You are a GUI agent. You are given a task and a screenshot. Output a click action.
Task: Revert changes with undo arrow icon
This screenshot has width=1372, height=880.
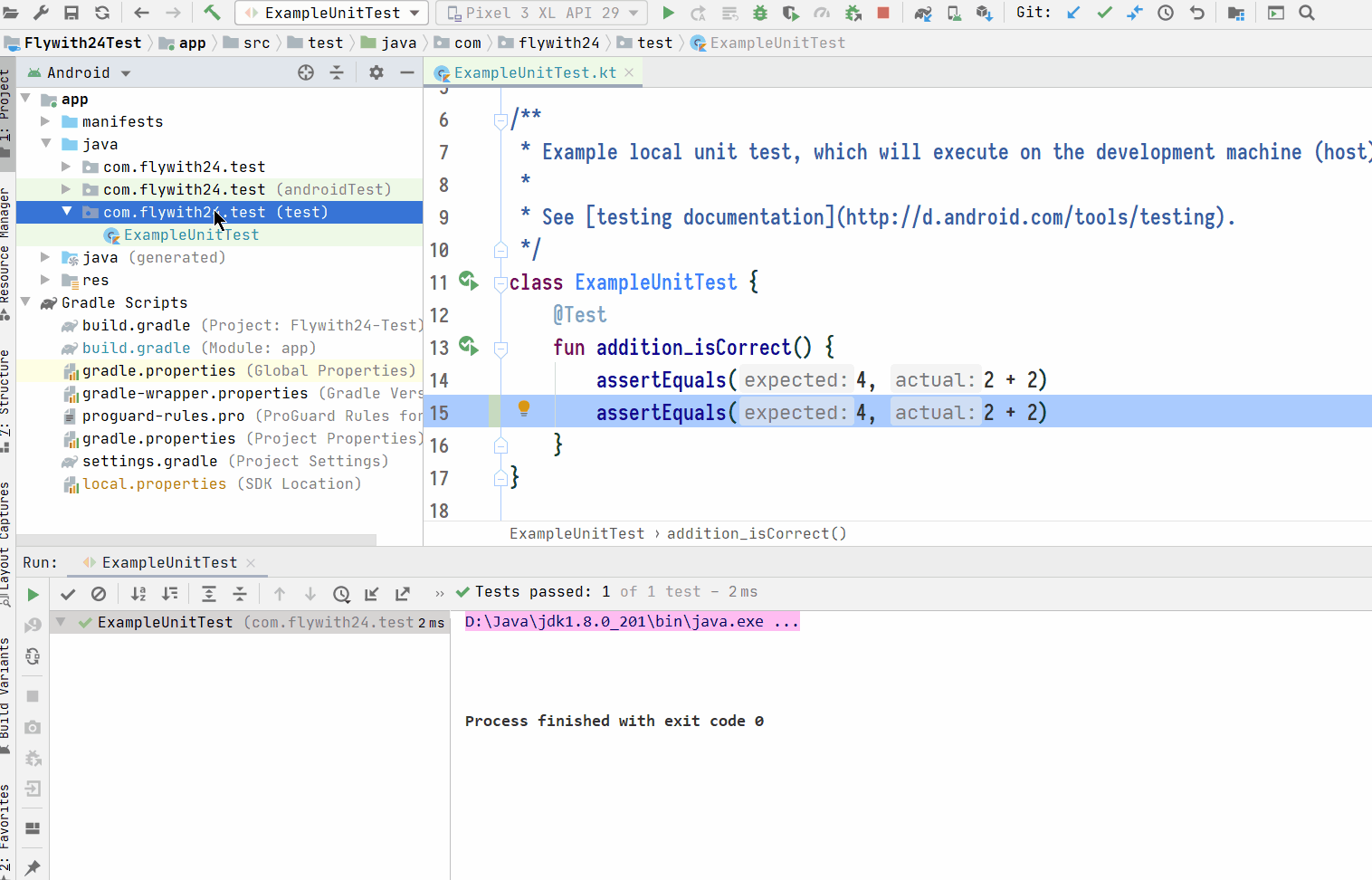pyautogui.click(x=1196, y=13)
